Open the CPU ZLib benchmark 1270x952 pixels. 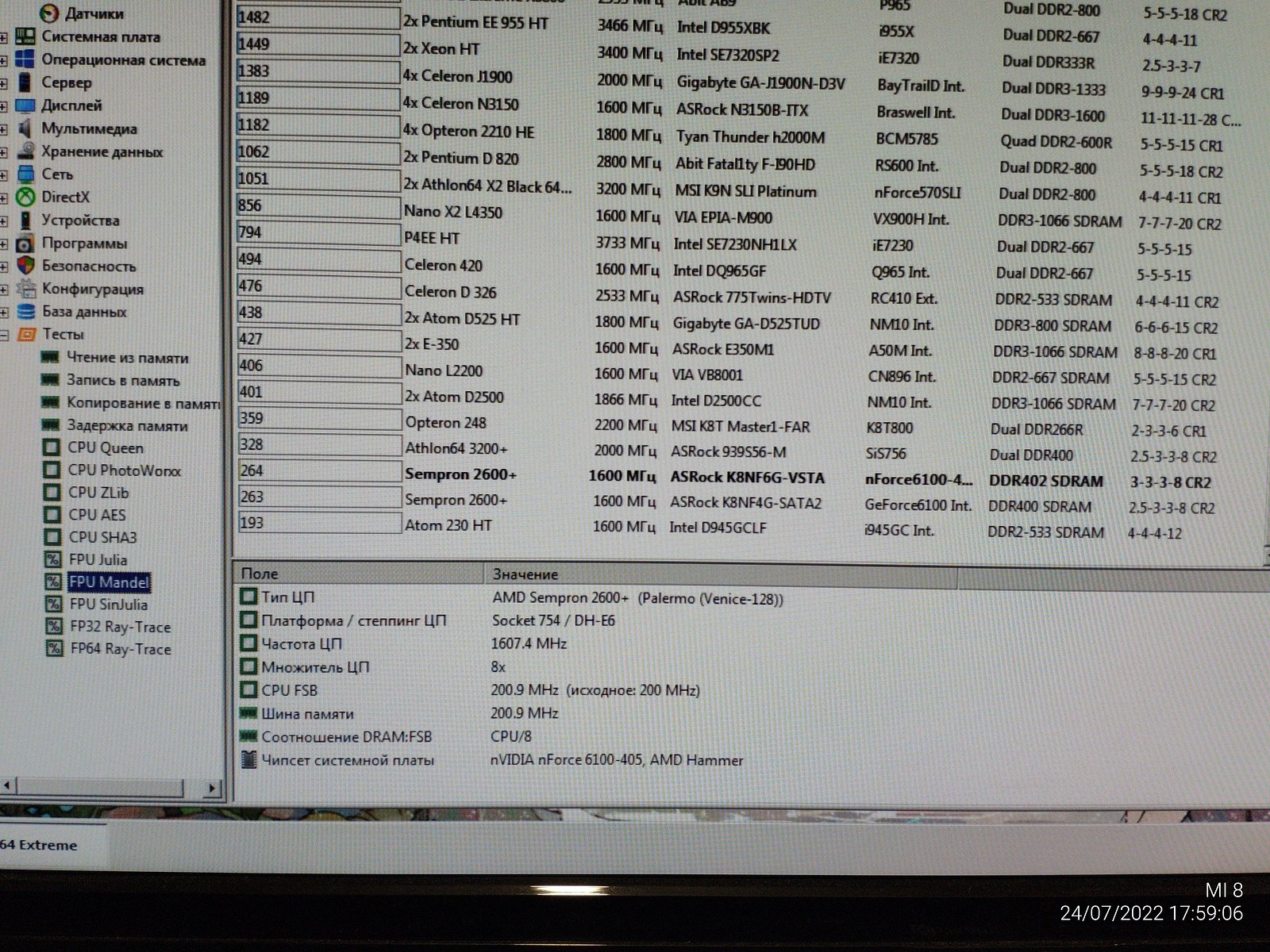(x=98, y=493)
